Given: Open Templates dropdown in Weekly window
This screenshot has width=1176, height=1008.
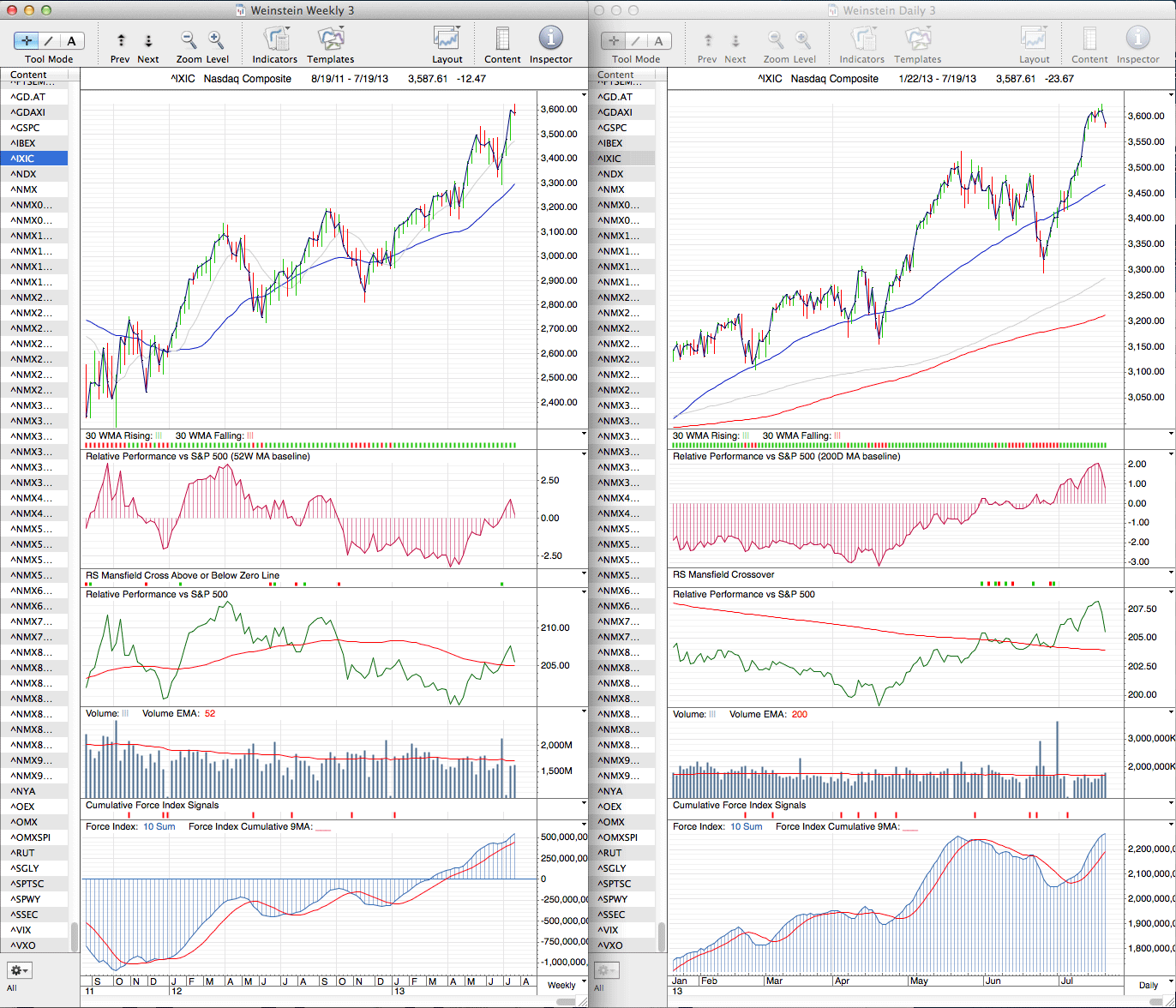Looking at the screenshot, I should tap(330, 39).
